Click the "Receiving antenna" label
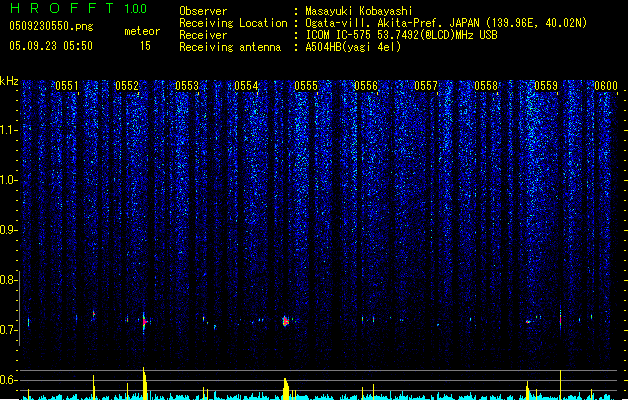629x400 pixels. pos(230,47)
